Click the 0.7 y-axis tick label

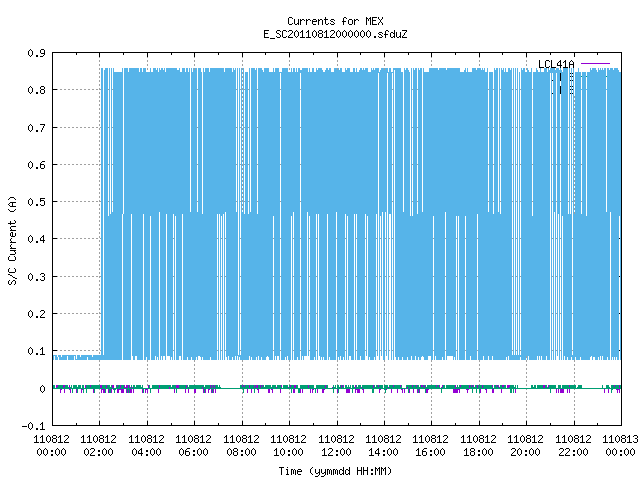tap(36, 128)
